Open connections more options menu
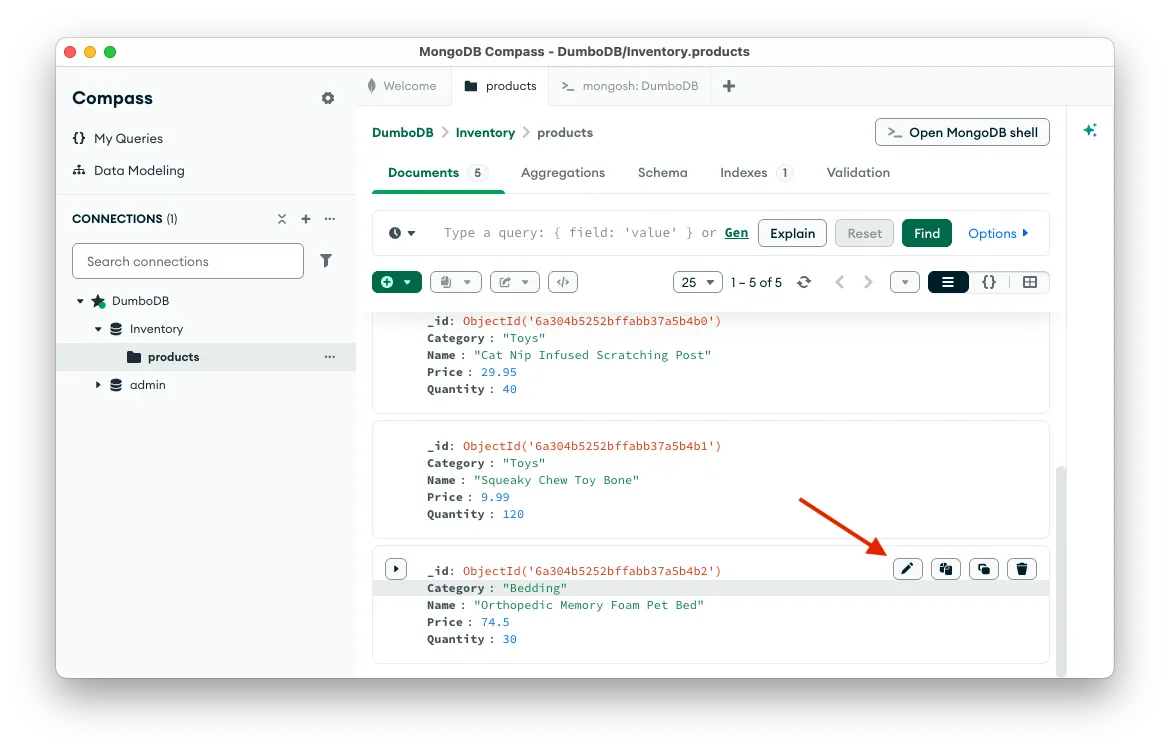 click(330, 219)
